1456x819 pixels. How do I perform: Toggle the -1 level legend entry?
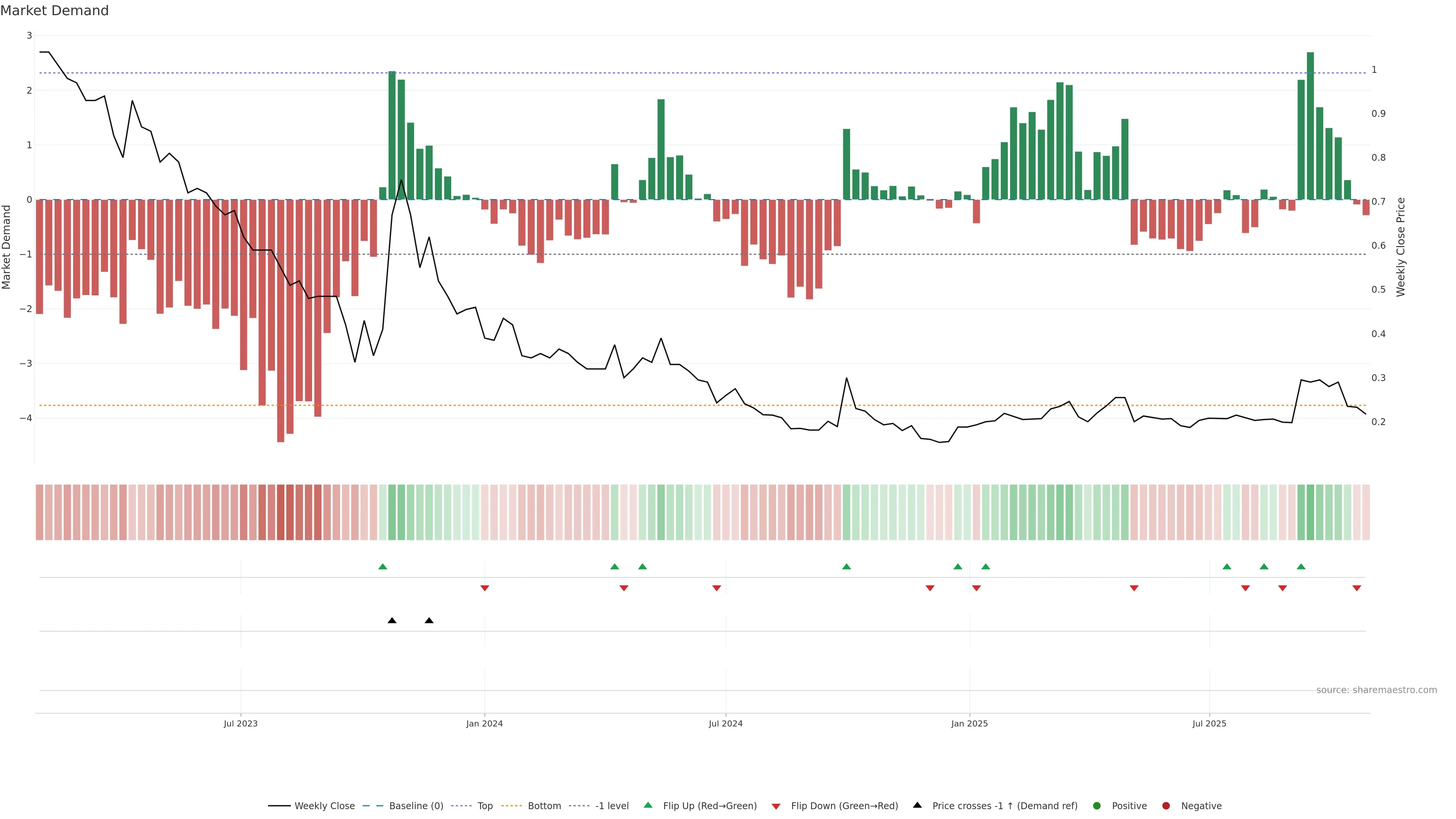tap(612, 806)
